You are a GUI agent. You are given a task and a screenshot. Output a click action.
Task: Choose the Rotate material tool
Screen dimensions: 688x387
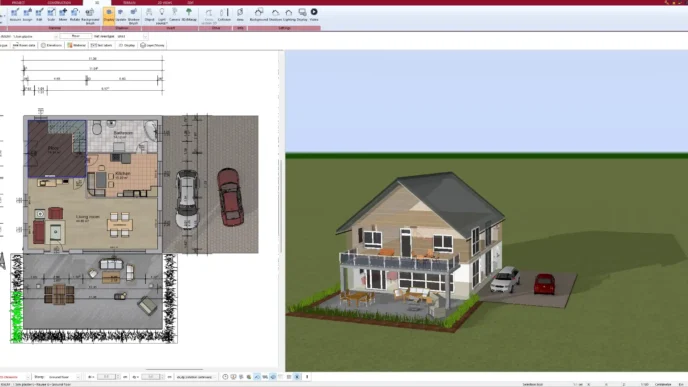(x=75, y=14)
